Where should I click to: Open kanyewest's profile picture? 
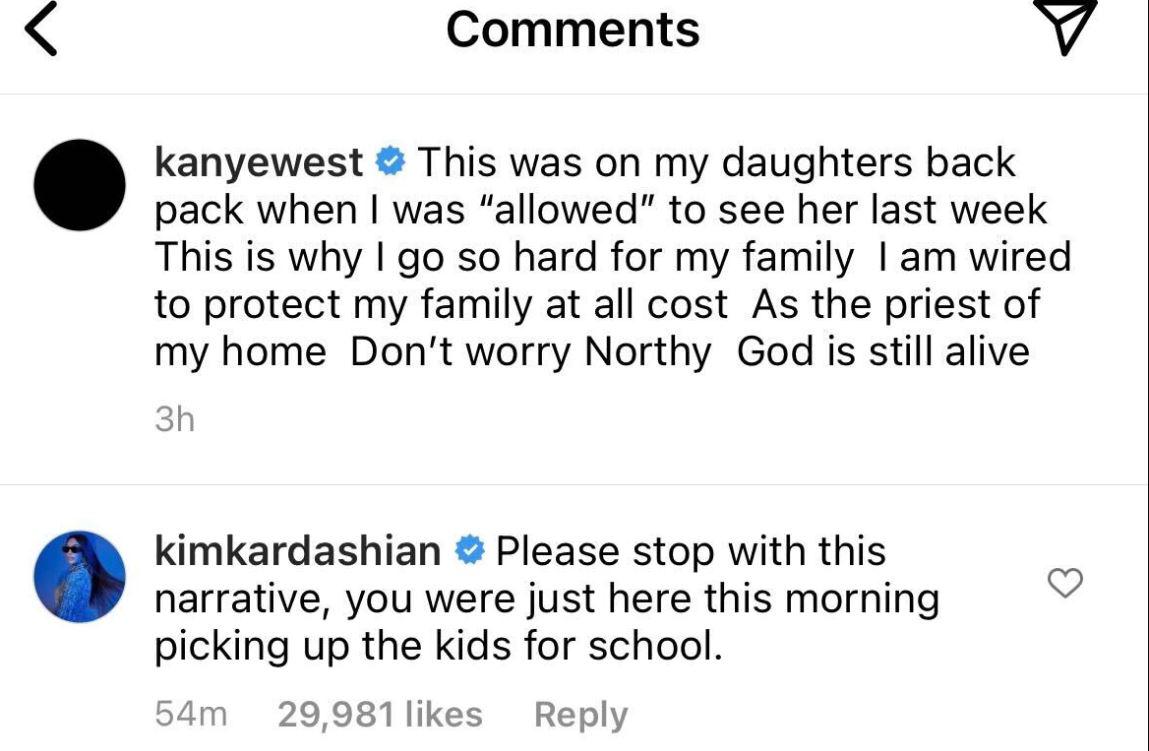pos(78,184)
